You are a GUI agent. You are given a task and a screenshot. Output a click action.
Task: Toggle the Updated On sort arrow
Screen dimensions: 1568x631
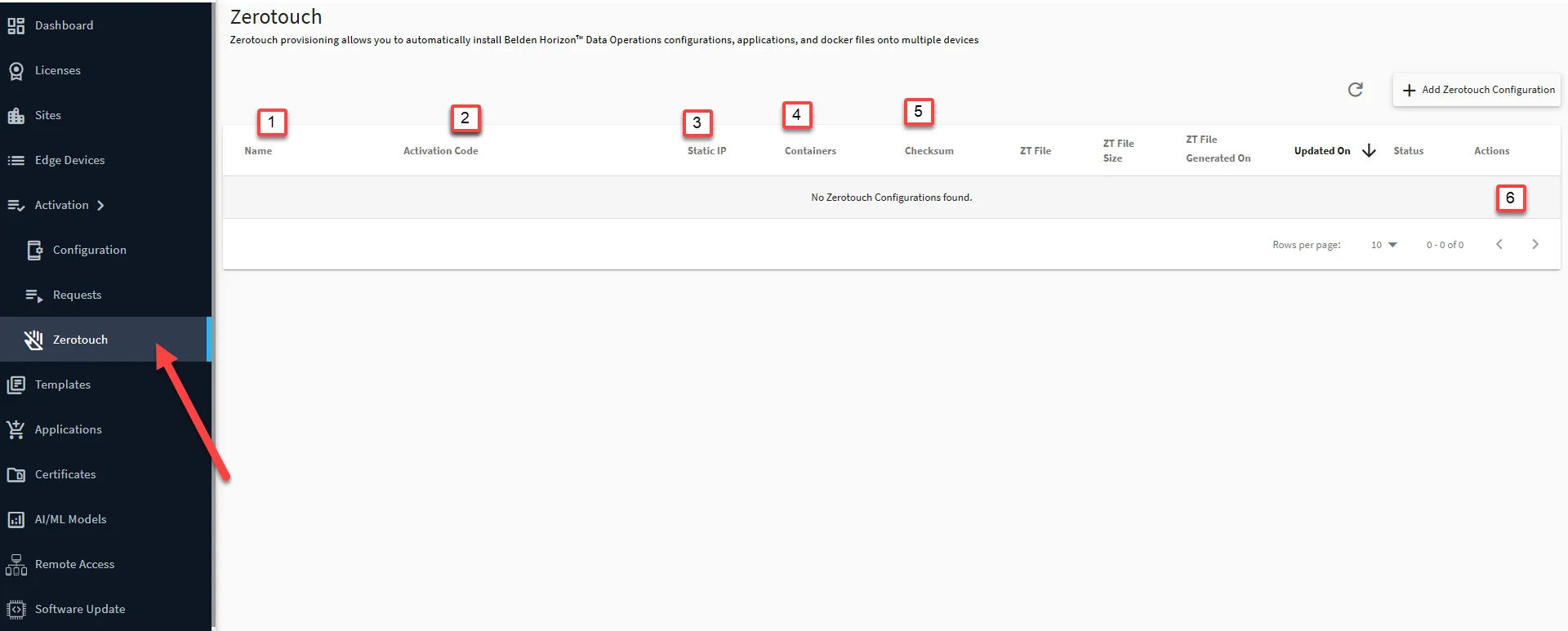point(1370,151)
